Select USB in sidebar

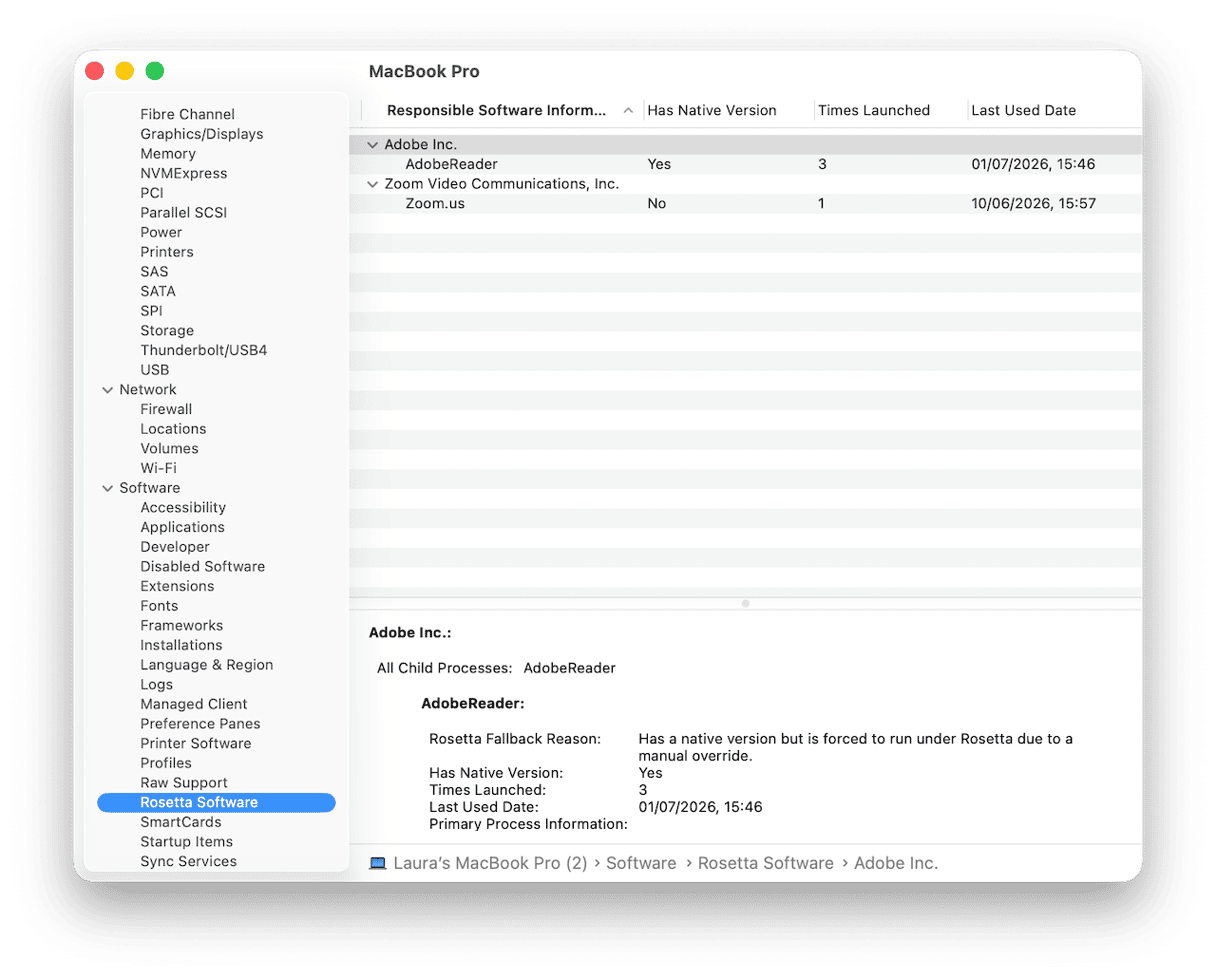155,370
